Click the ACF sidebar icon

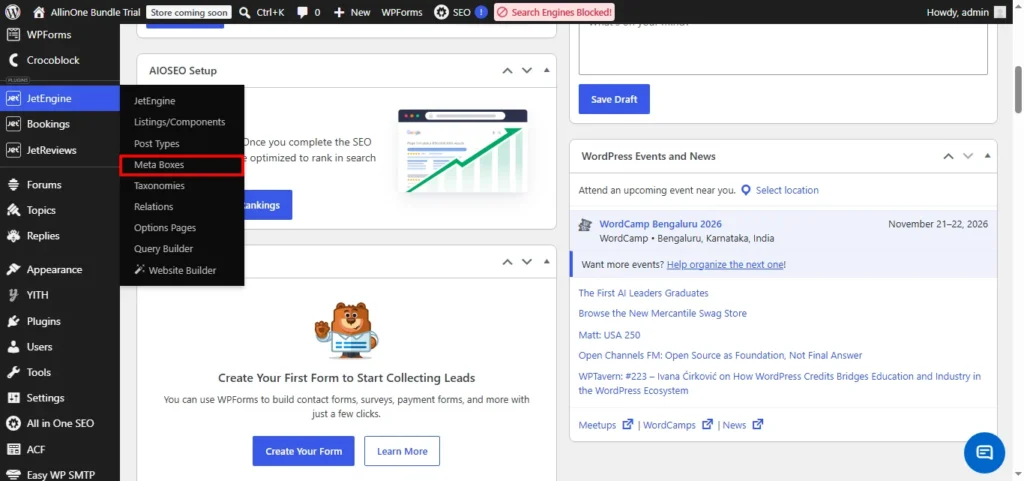pos(13,449)
